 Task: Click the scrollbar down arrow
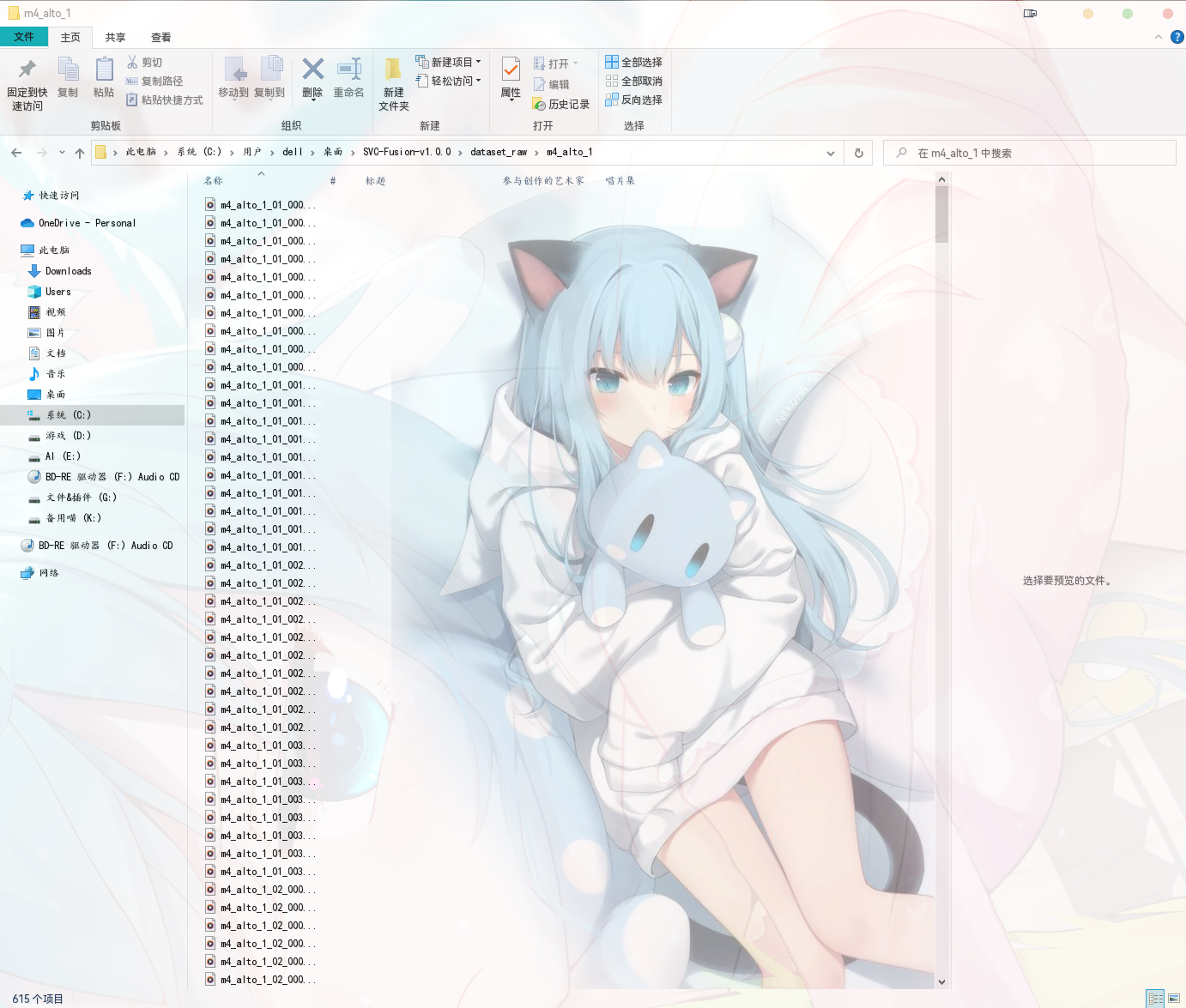click(941, 981)
